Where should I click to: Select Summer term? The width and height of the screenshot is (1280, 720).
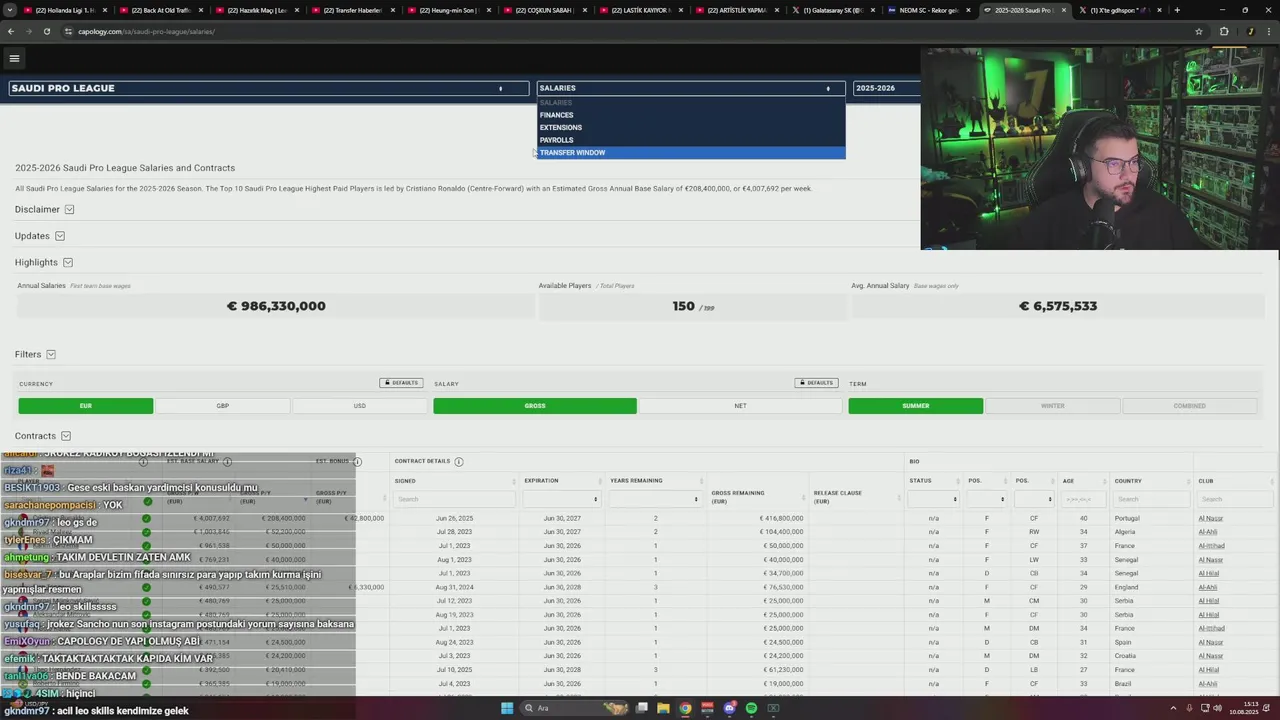[x=916, y=406]
